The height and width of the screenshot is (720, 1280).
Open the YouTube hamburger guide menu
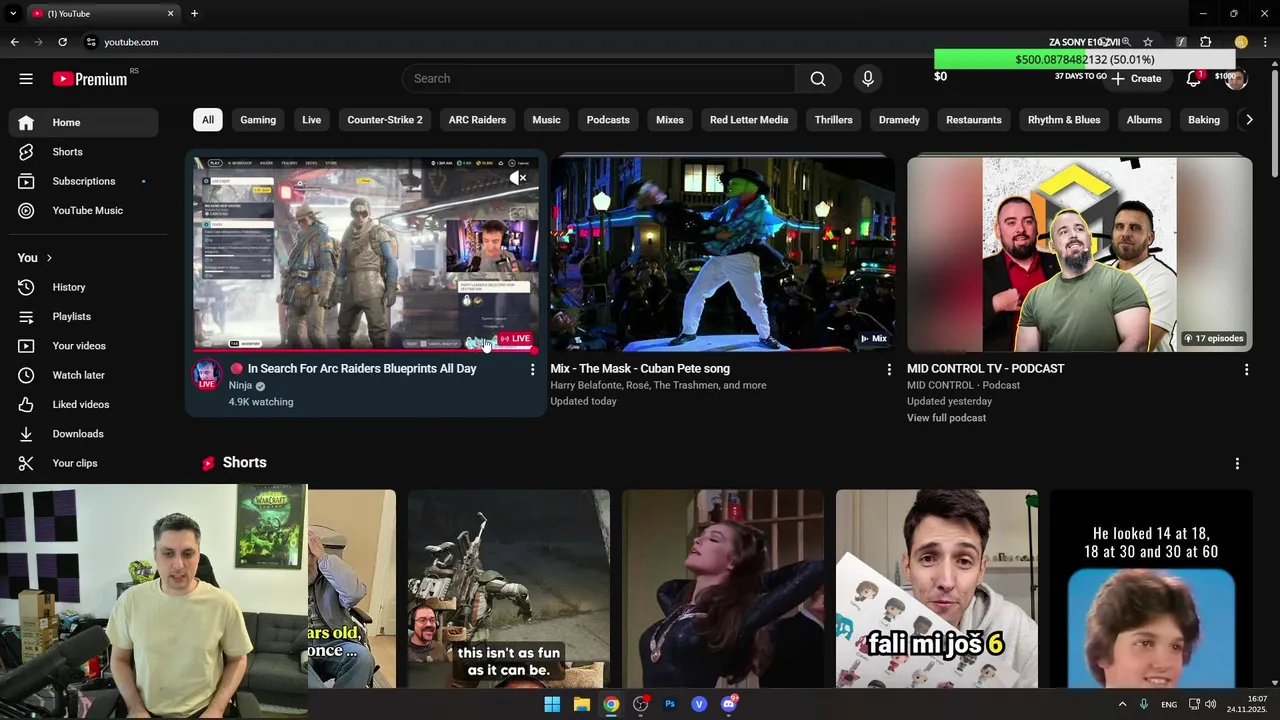[x=26, y=79]
